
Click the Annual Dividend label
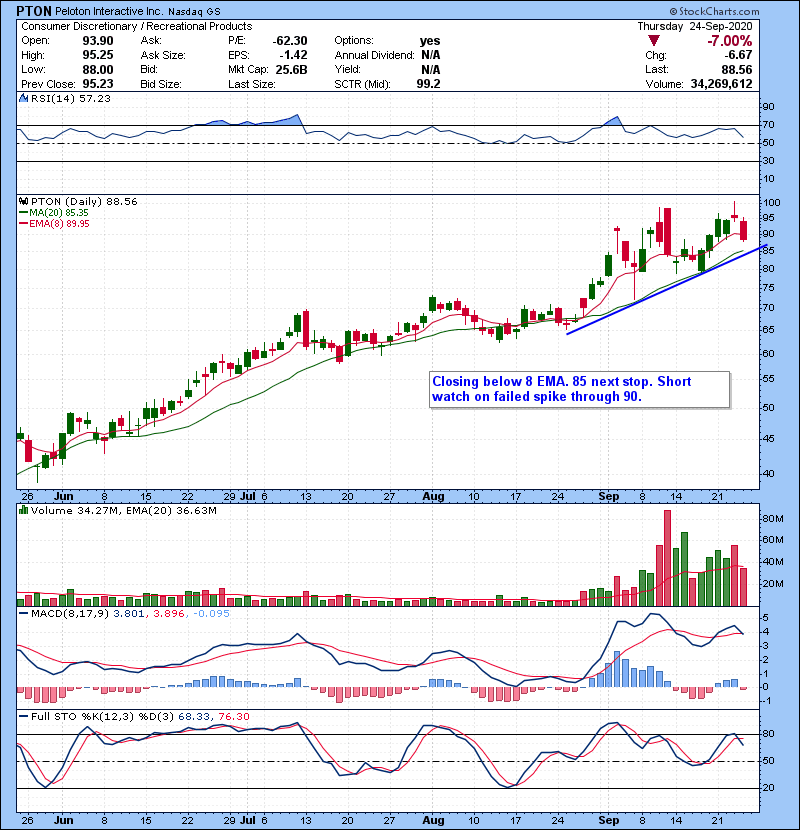(x=374, y=55)
